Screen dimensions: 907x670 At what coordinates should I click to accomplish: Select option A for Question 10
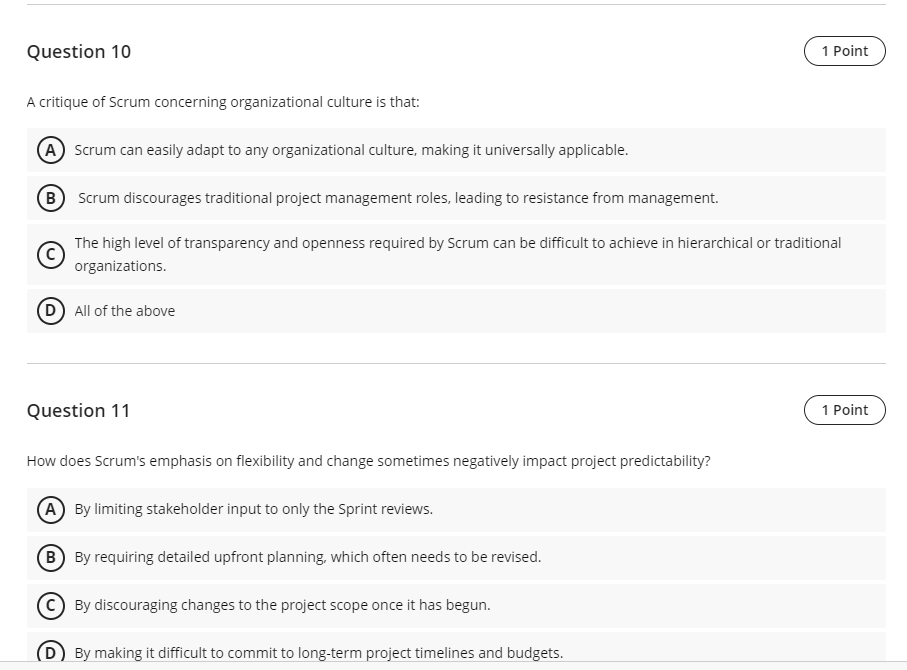[50, 149]
